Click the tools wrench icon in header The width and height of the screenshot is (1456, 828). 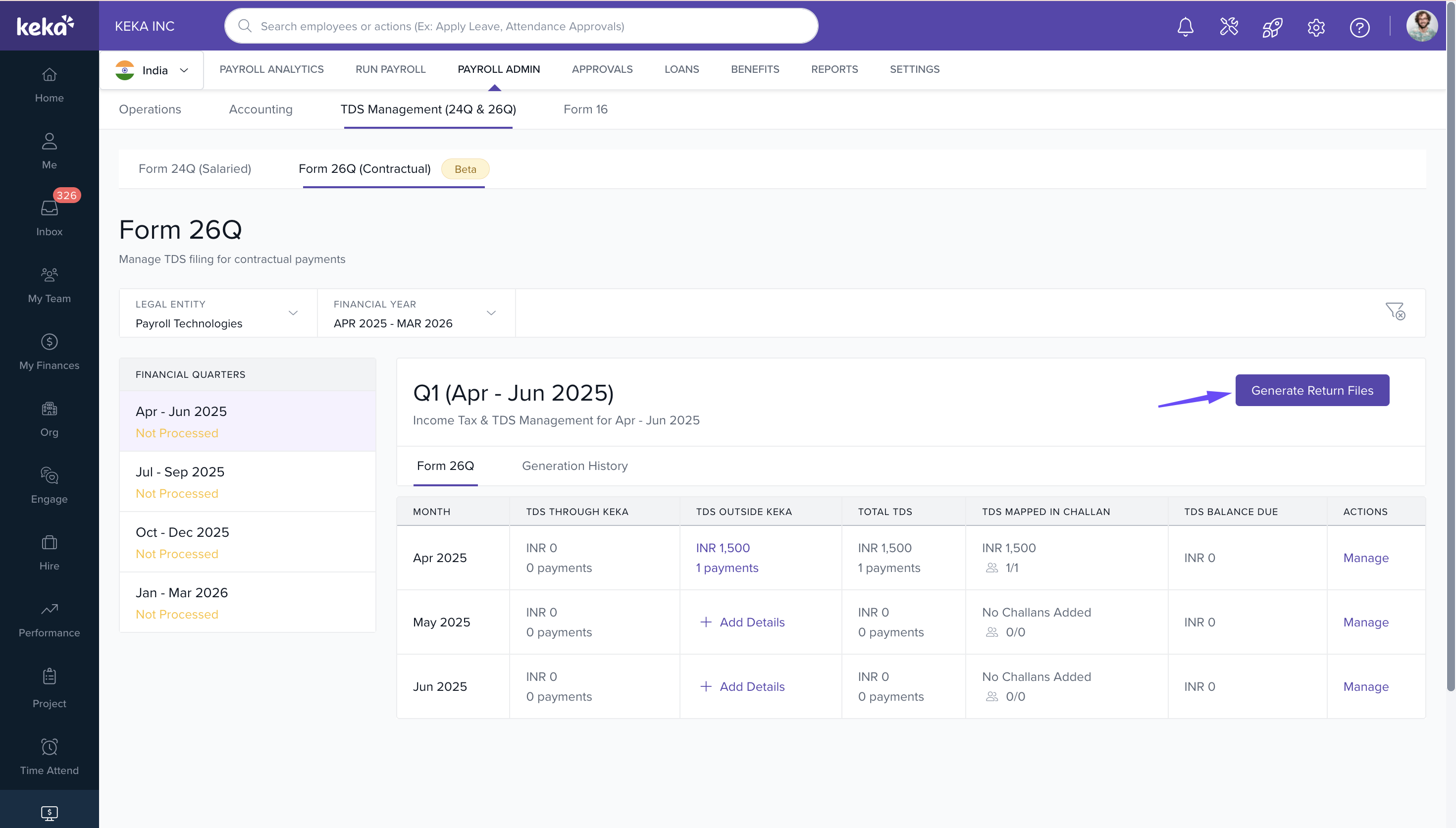pyautogui.click(x=1229, y=27)
